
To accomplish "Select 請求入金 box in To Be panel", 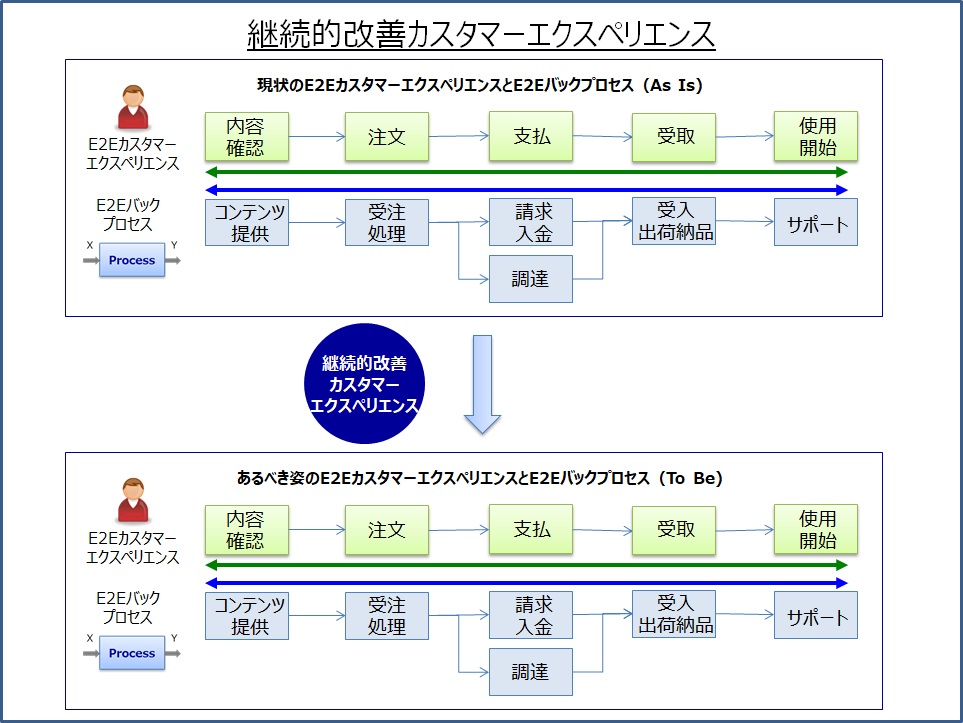I will coord(531,615).
